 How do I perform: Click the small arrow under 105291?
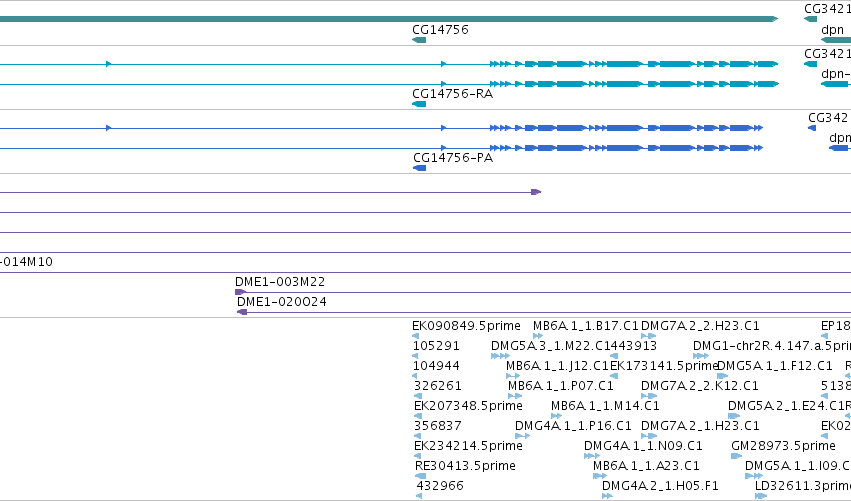click(x=415, y=356)
